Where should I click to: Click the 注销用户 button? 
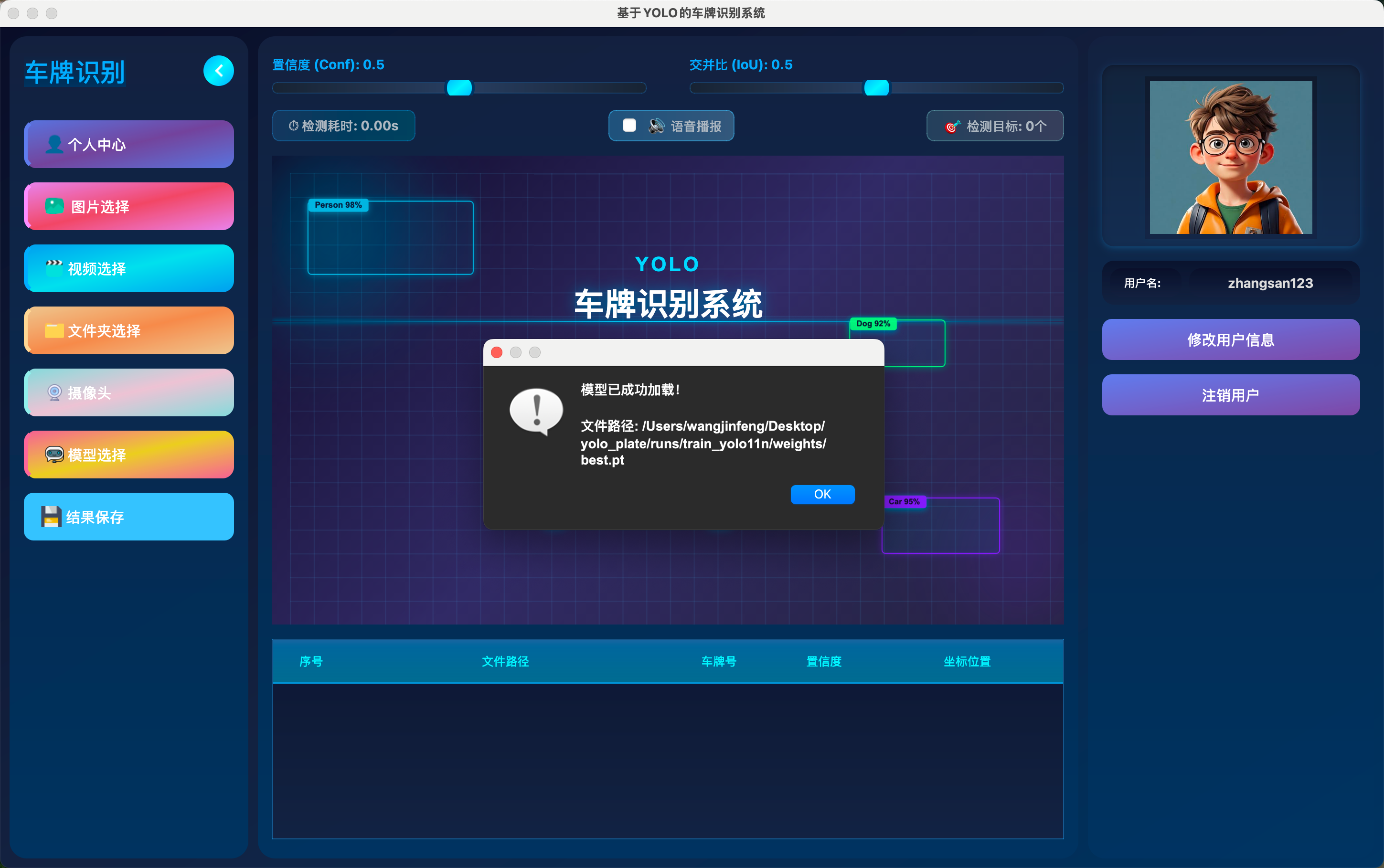tap(1230, 395)
